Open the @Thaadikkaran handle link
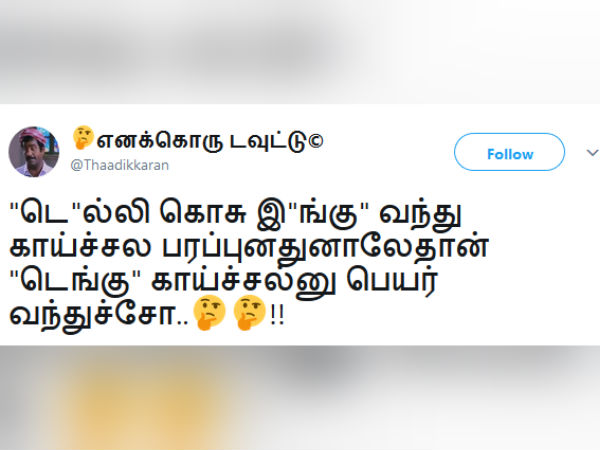The width and height of the screenshot is (600, 450). [x=119, y=165]
